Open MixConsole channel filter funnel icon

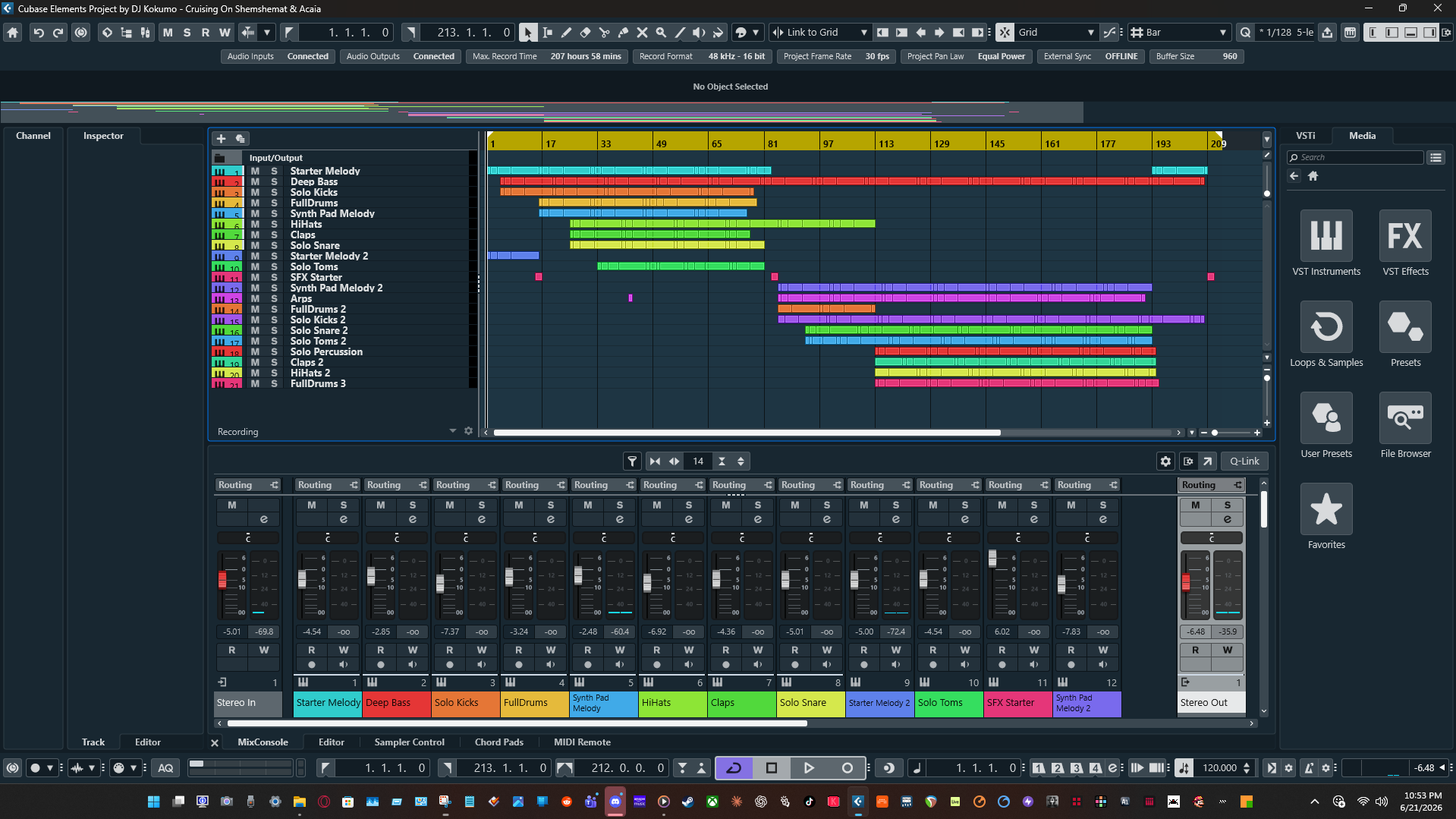632,461
